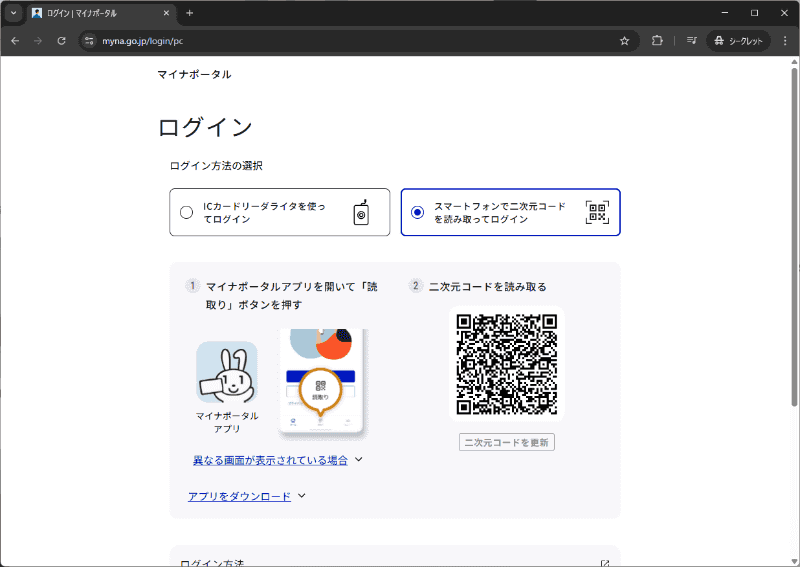800x567 pixels.
Task: Bookmark this page with the star icon
Action: click(x=624, y=41)
